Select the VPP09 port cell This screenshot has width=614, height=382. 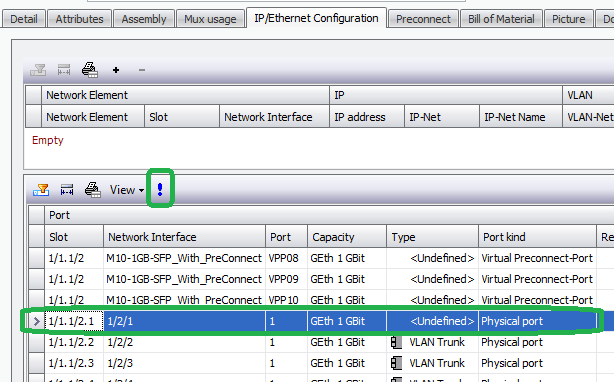tap(286, 279)
